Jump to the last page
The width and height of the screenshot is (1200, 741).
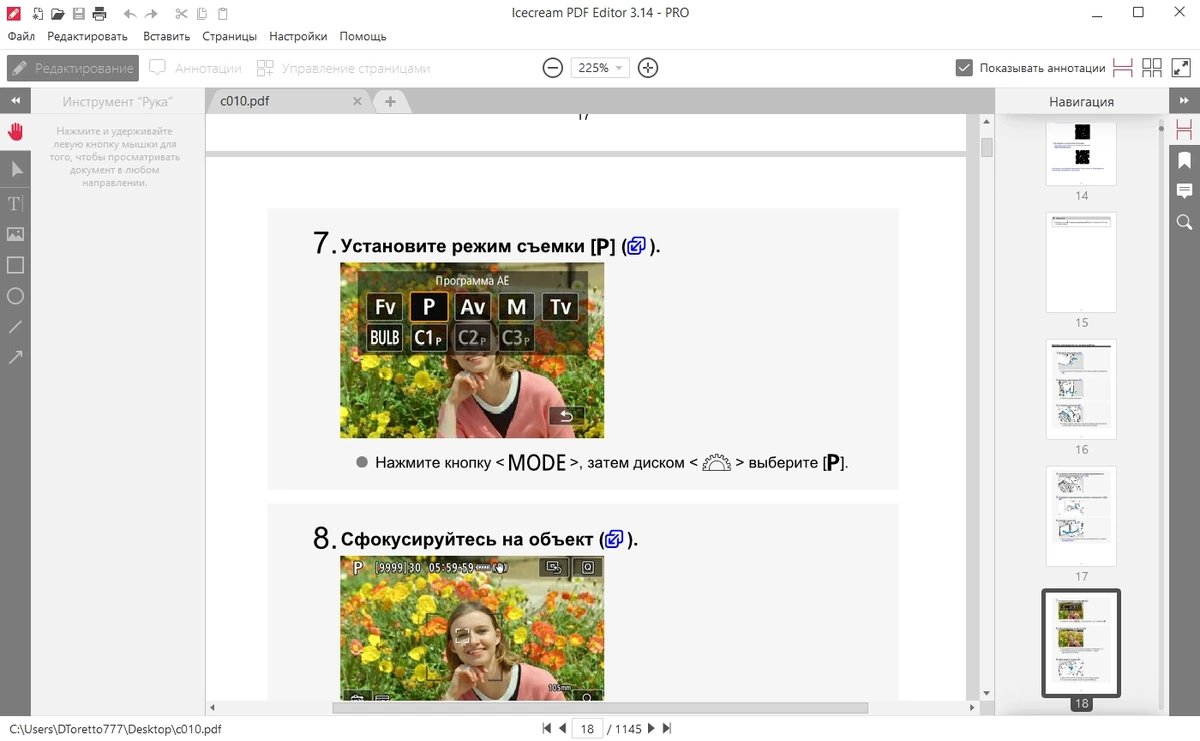tap(667, 729)
